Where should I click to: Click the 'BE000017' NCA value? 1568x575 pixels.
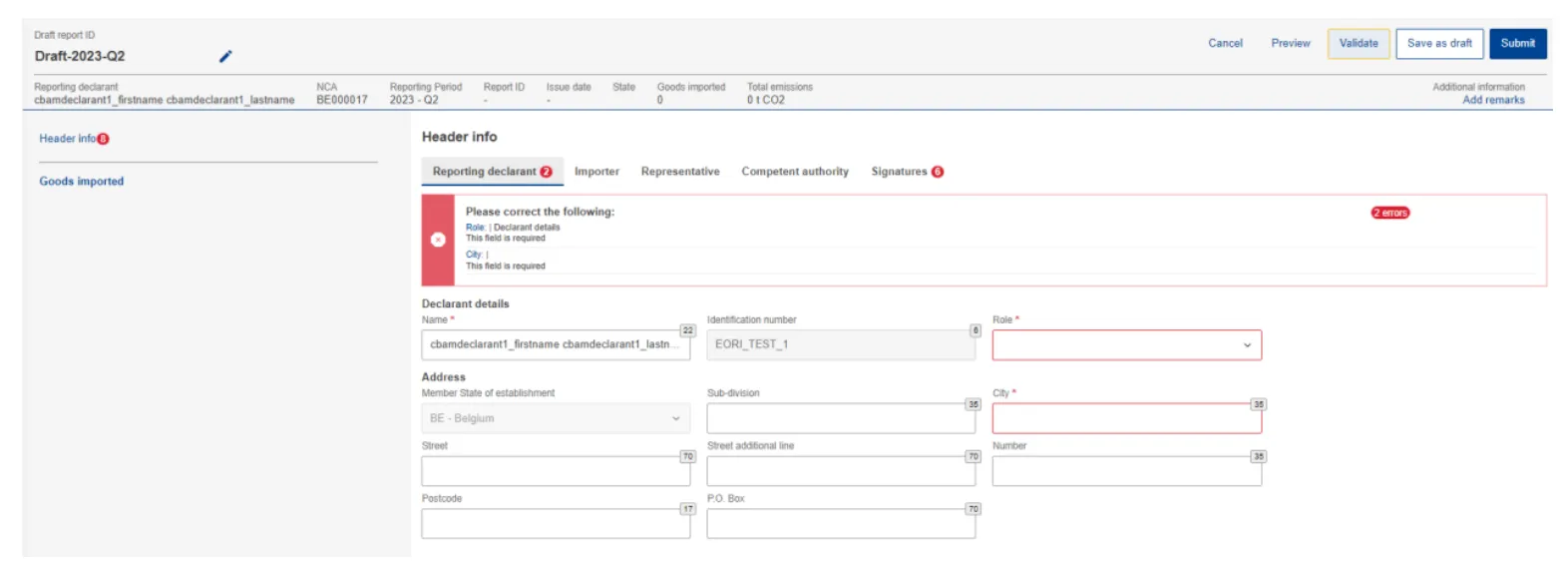pyautogui.click(x=342, y=100)
